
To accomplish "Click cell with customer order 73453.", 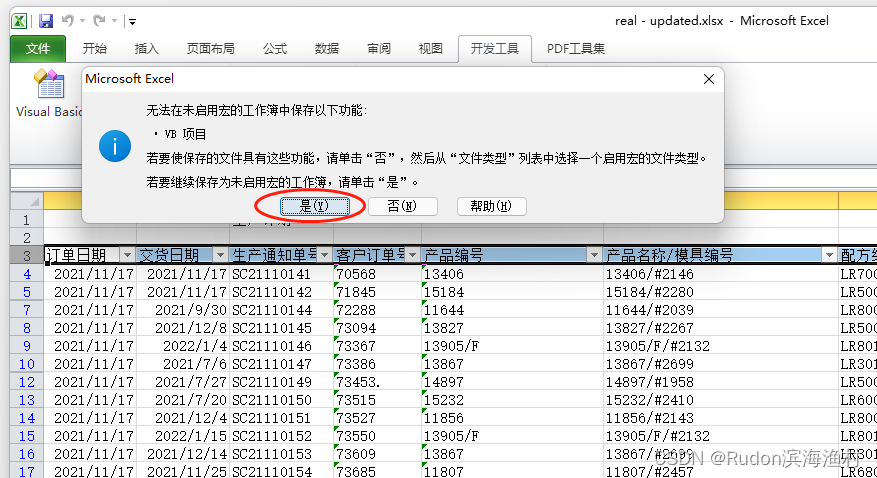I will point(378,382).
